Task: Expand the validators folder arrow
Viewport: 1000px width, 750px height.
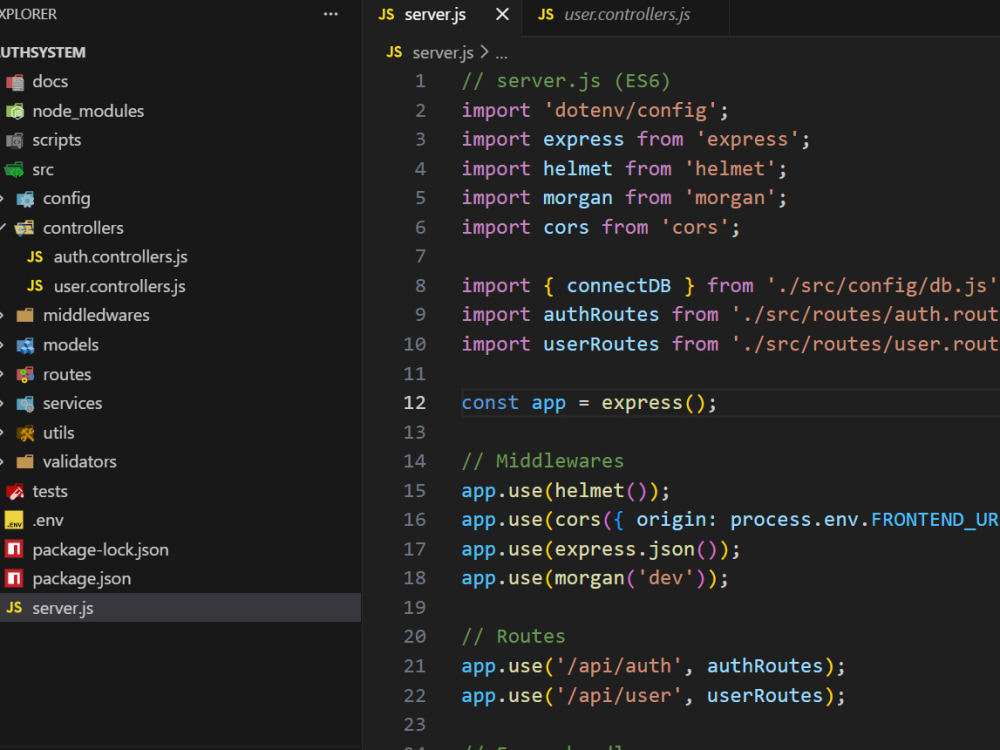Action: pos(3,462)
